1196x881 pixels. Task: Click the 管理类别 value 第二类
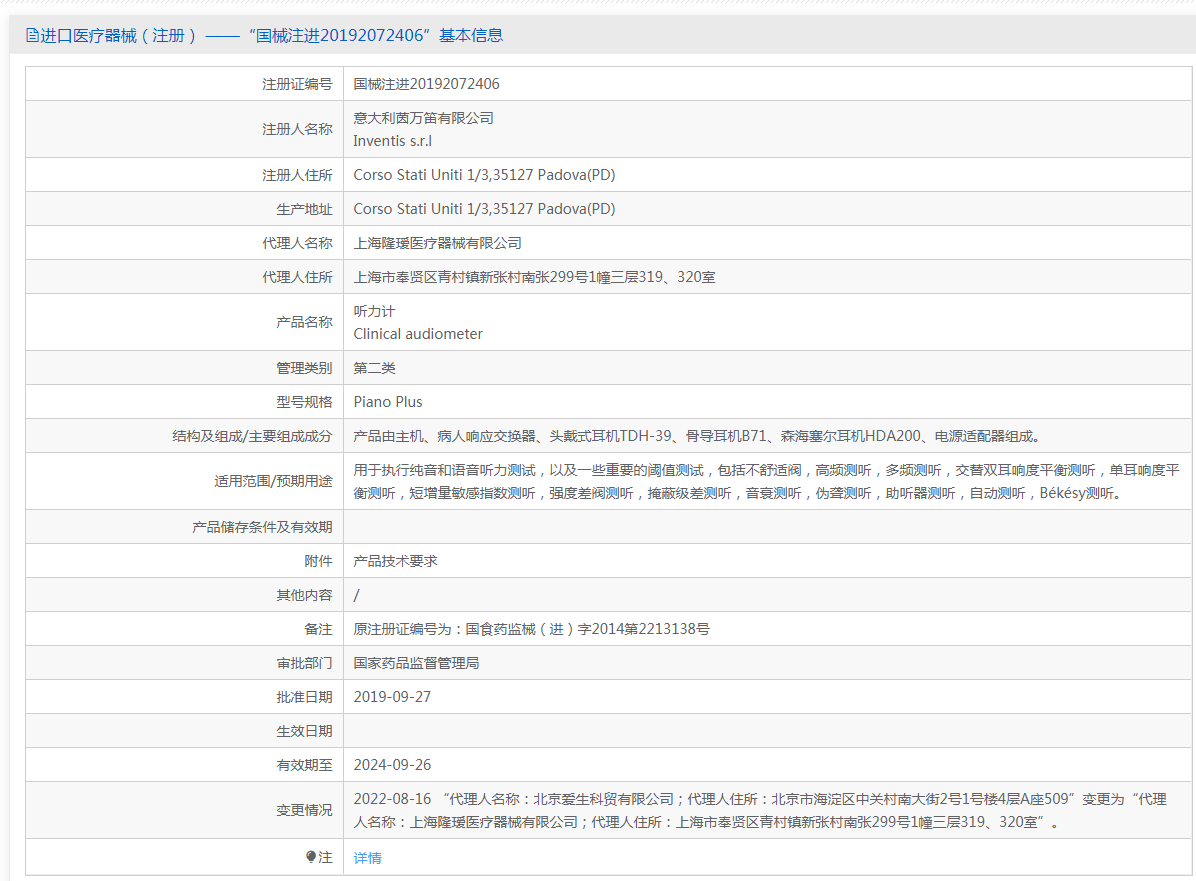(375, 368)
